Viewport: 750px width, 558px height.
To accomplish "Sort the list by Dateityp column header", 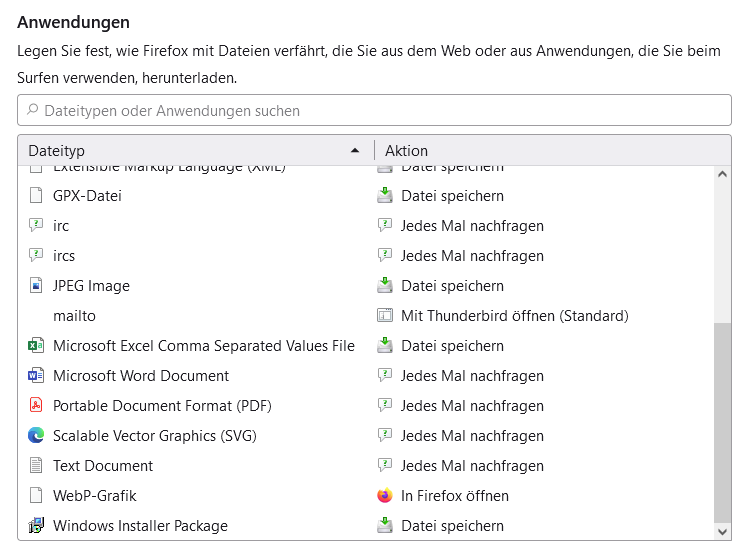I will click(x=190, y=150).
